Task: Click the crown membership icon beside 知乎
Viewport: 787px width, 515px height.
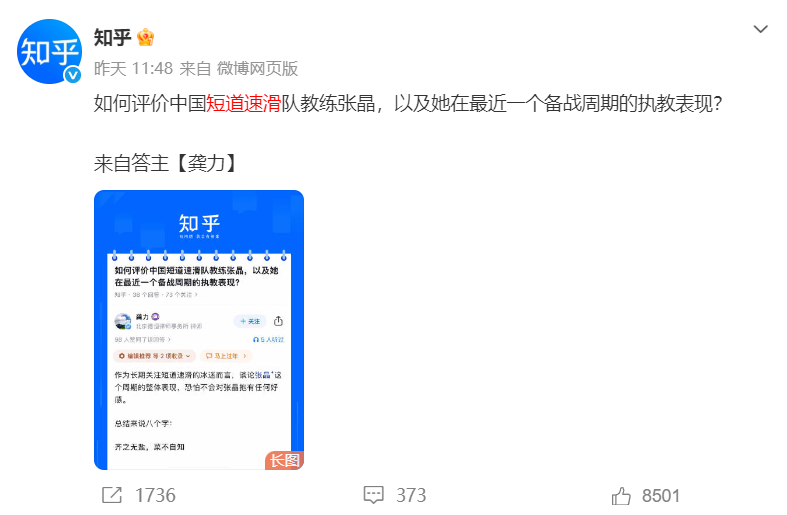Action: tap(146, 38)
